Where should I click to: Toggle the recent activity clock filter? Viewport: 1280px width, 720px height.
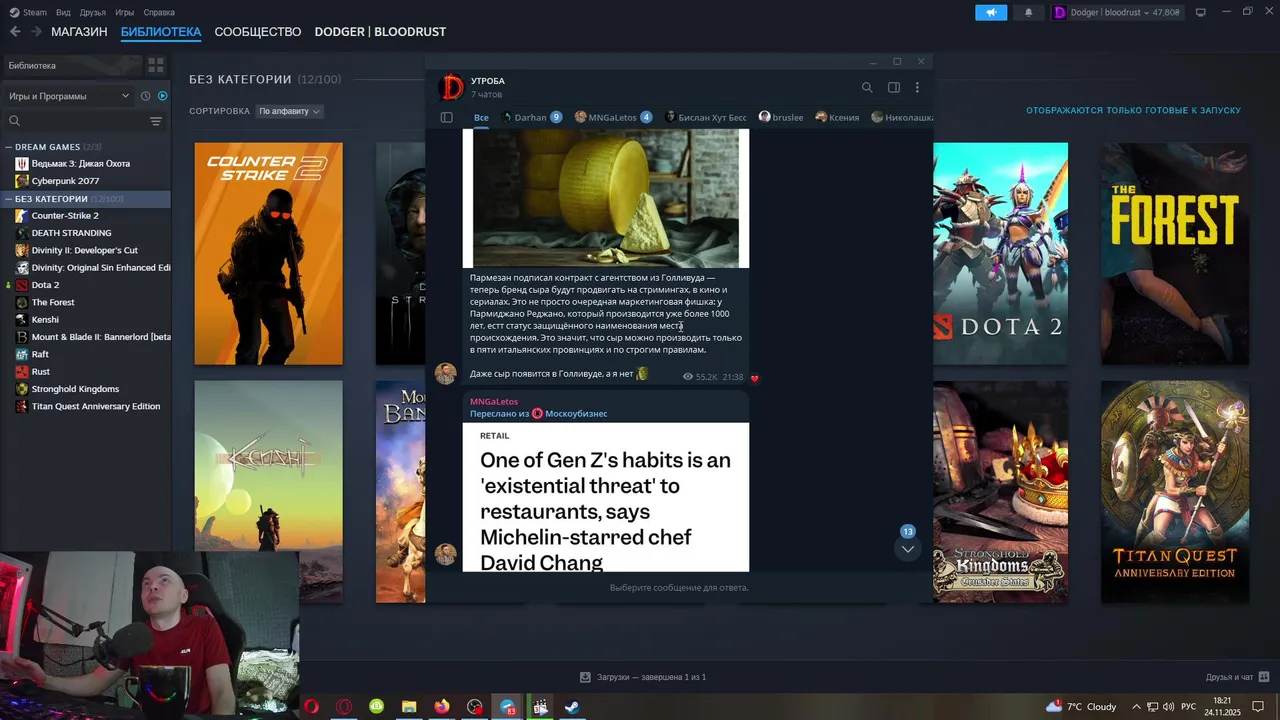click(146, 96)
